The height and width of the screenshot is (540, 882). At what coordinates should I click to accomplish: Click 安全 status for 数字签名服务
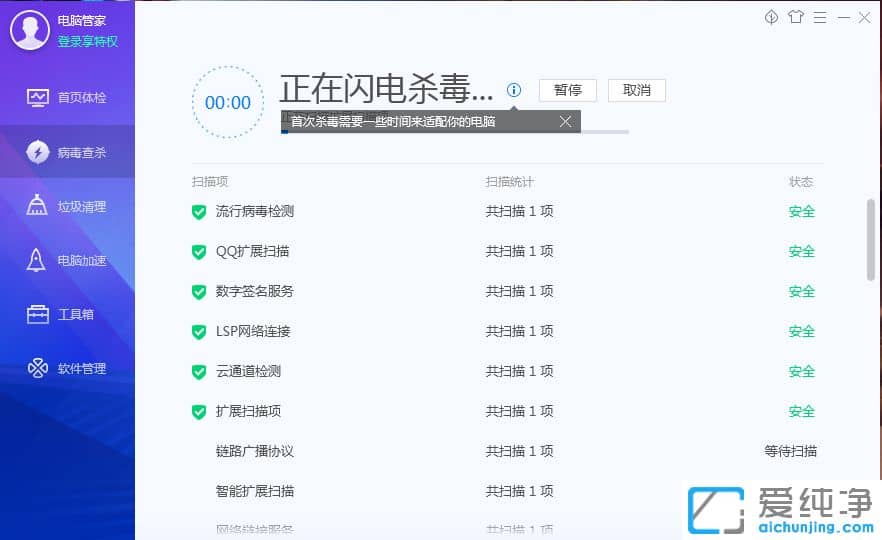802,291
